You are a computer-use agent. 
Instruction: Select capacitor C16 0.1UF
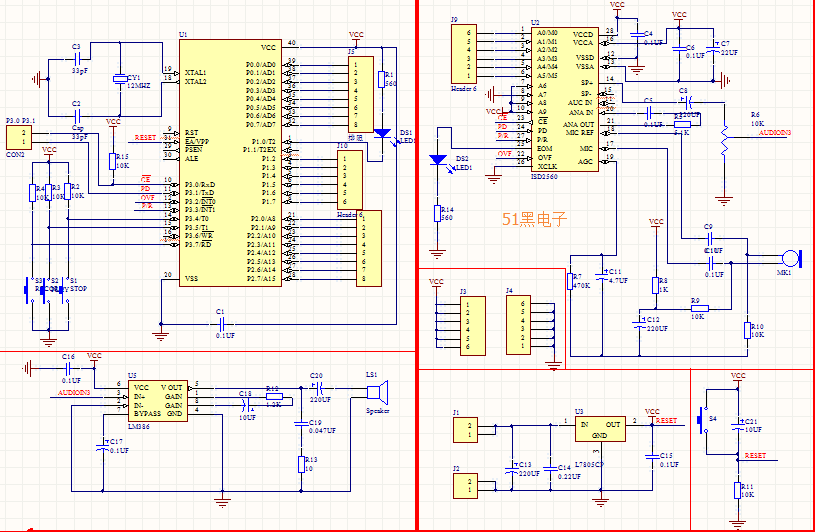point(68,369)
